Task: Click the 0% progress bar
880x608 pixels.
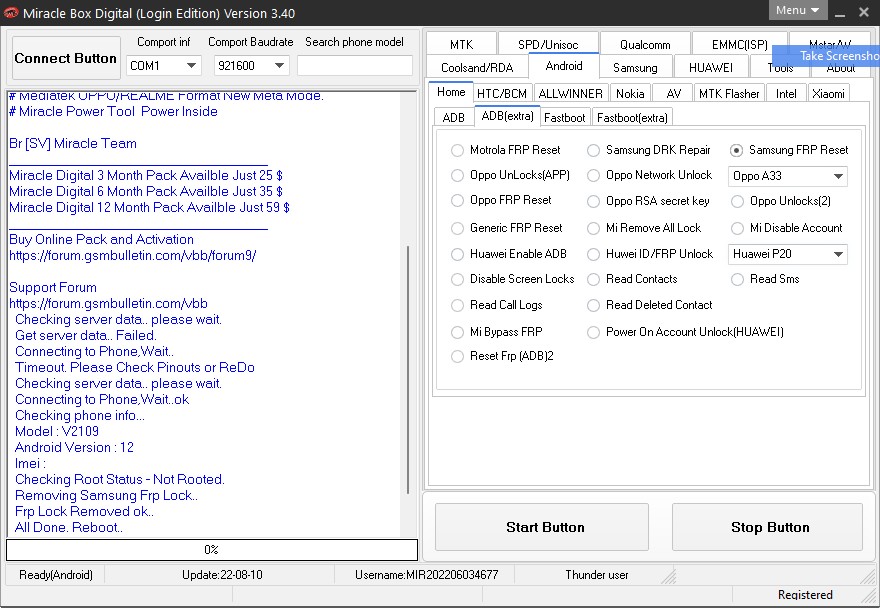Action: (x=212, y=550)
